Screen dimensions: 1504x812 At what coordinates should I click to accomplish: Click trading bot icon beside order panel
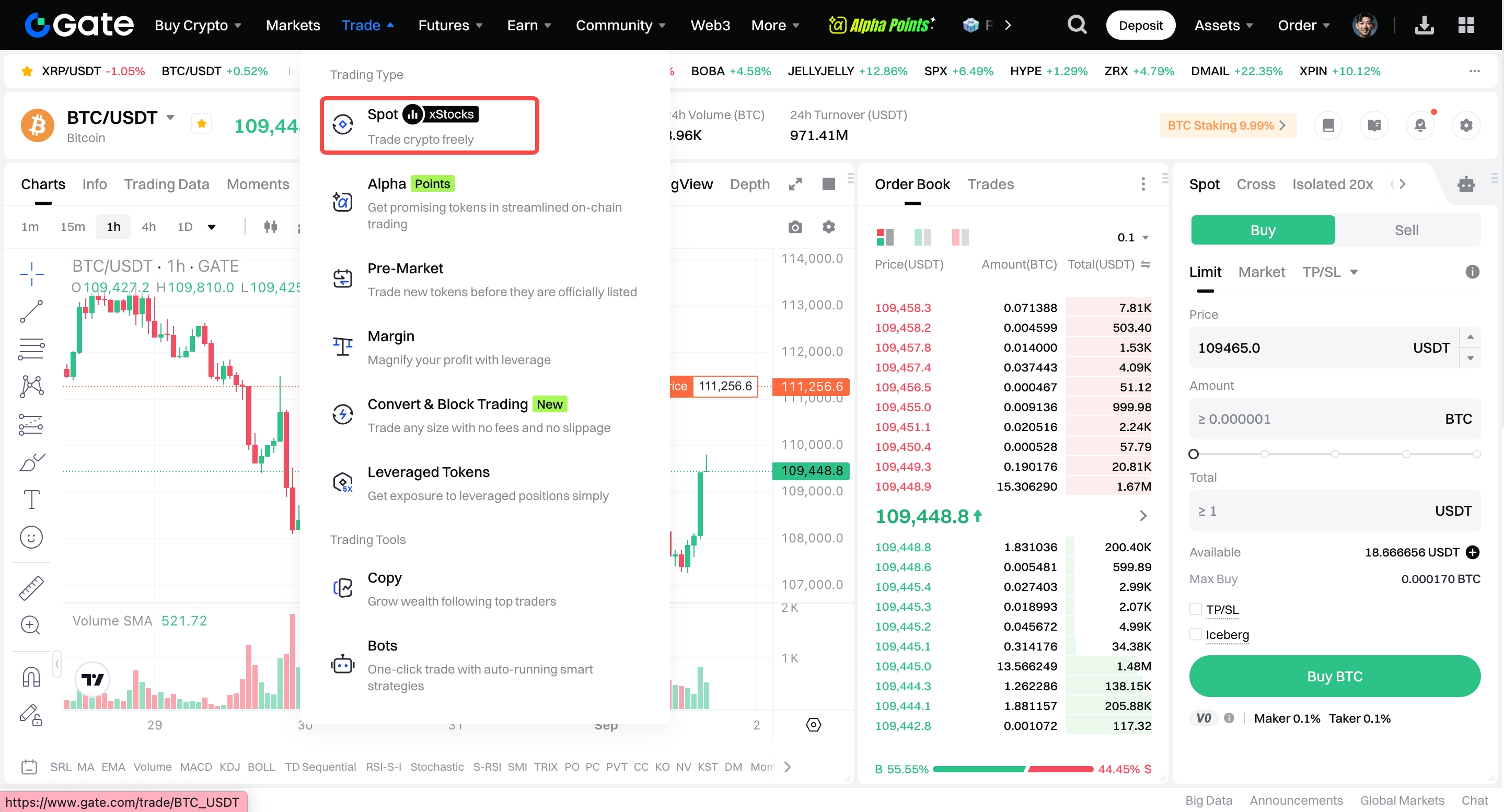click(1465, 184)
